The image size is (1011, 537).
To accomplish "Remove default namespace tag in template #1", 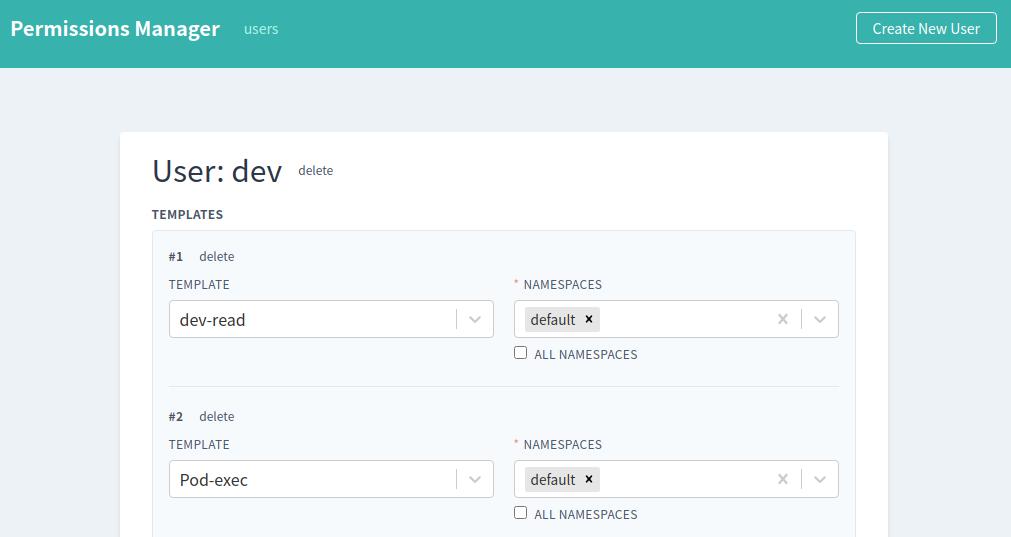I will pyautogui.click(x=589, y=319).
